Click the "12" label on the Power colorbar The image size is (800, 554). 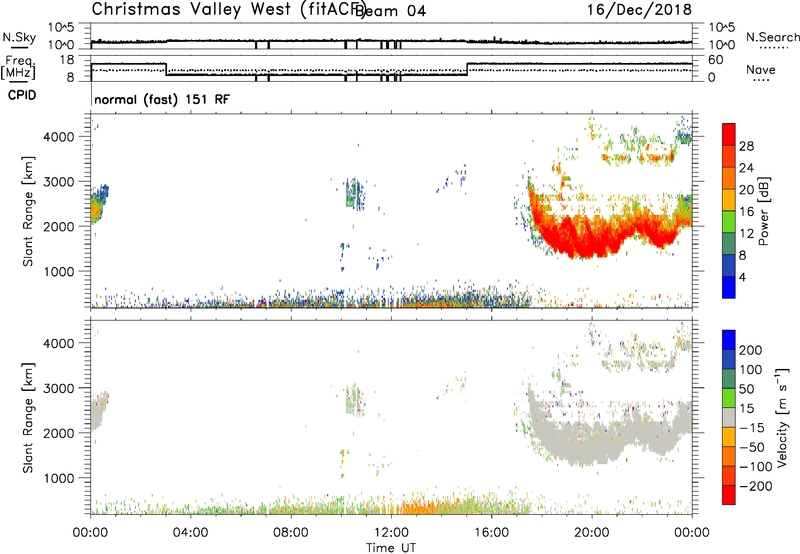coord(746,234)
